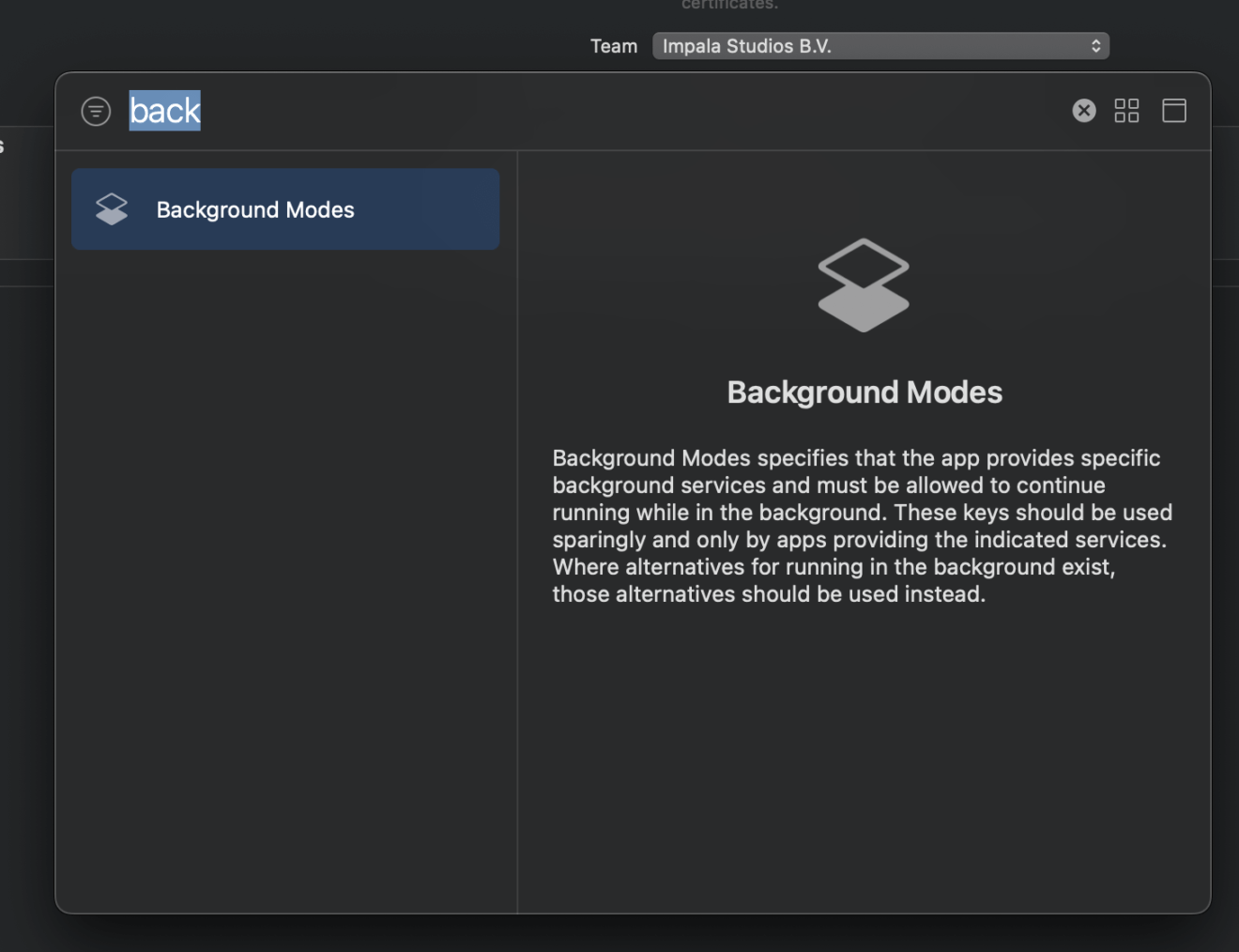Click the Team label next to the popup
Screen dimensions: 1239x952
coord(613,45)
